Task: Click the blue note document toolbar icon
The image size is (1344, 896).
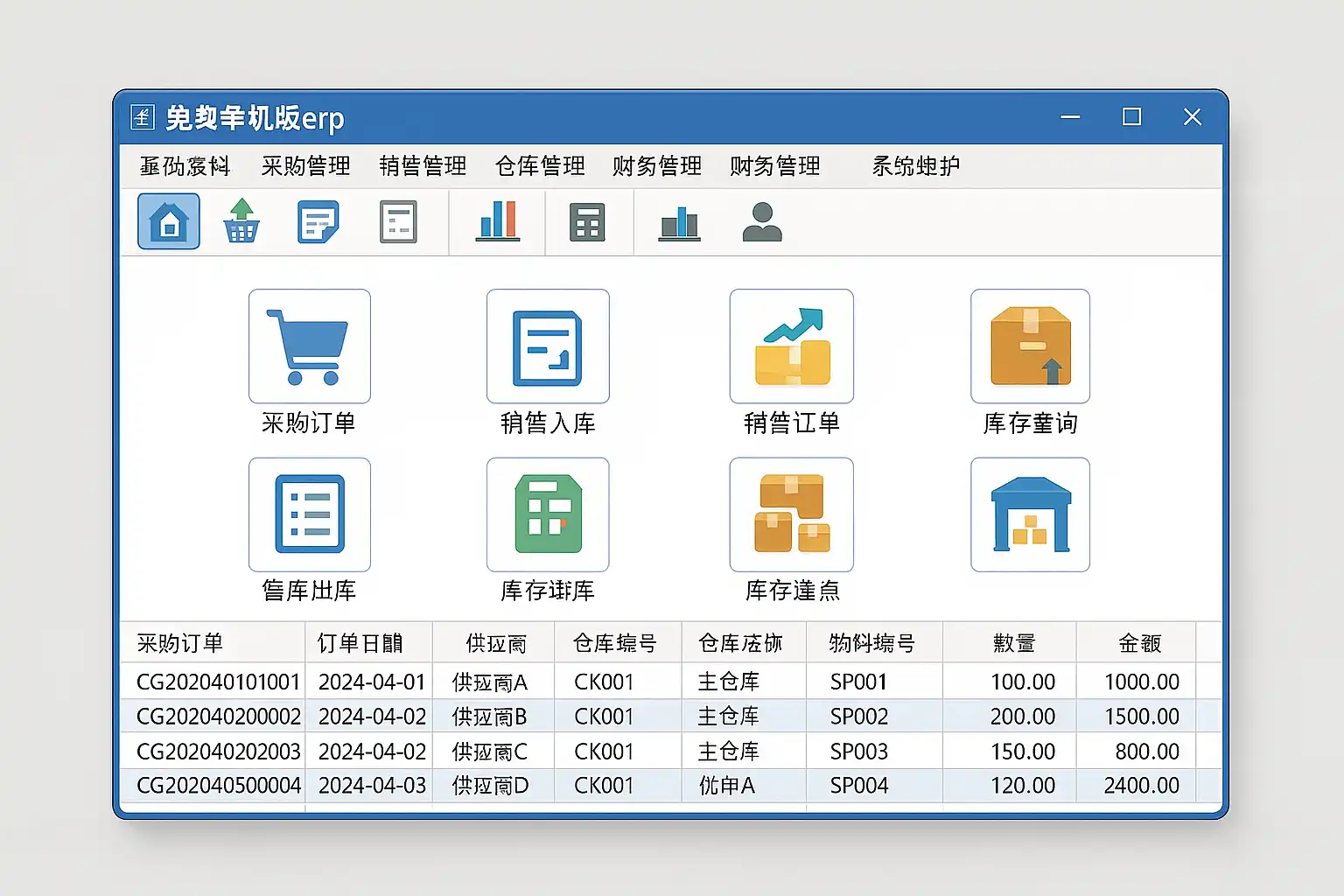Action: (317, 222)
